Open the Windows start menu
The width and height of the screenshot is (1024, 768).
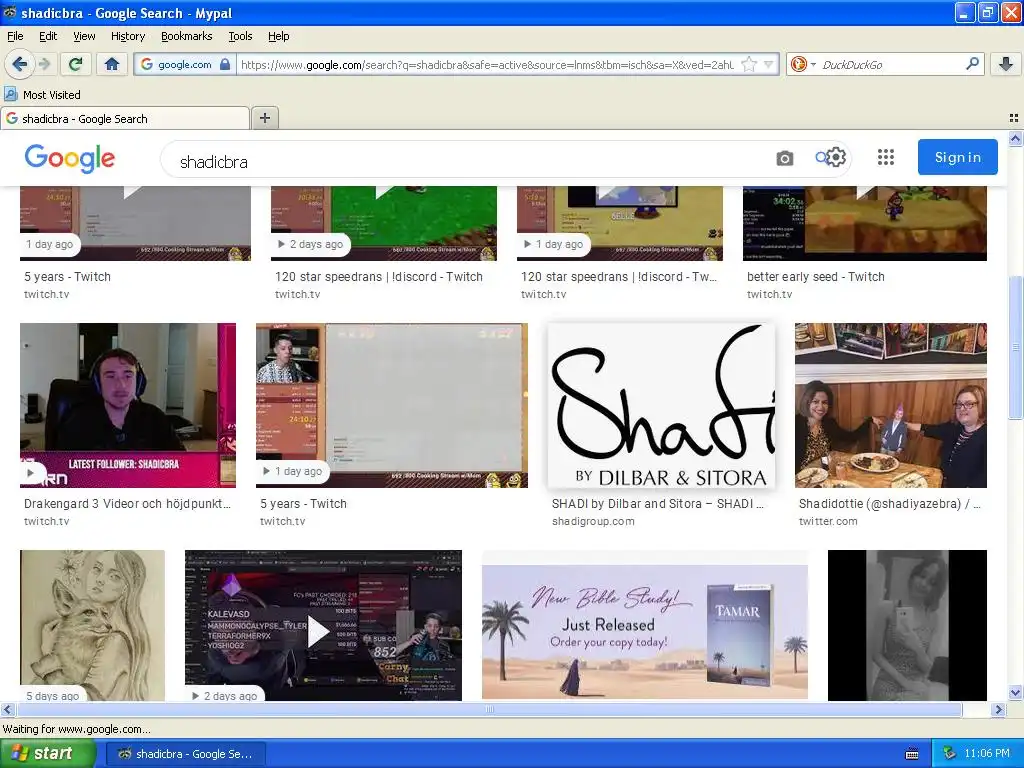[48, 753]
